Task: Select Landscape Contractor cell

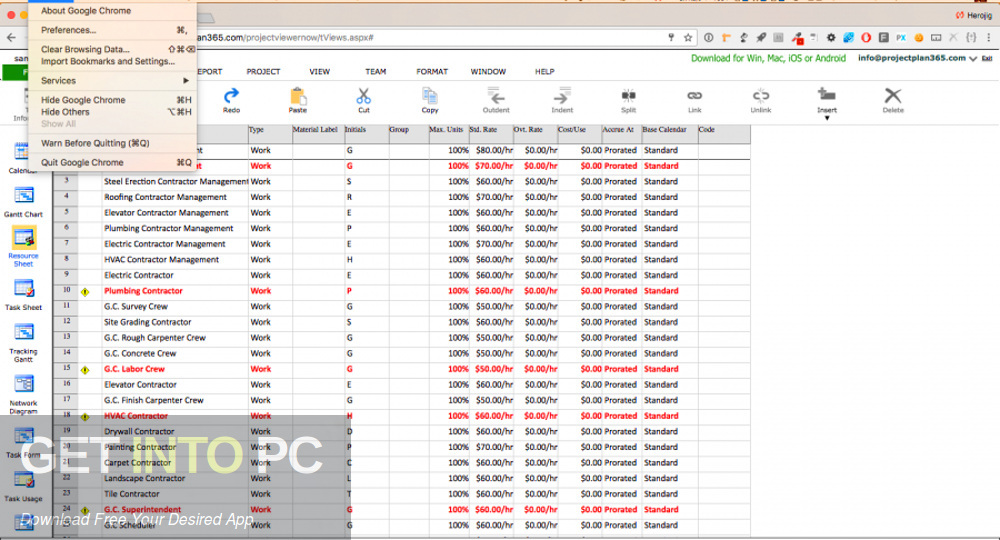Action: coord(175,478)
